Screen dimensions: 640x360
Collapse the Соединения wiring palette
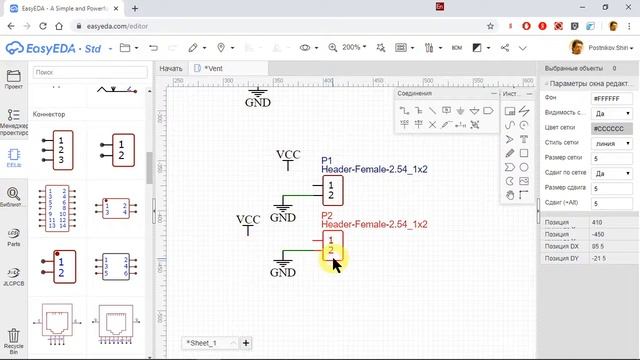493,93
